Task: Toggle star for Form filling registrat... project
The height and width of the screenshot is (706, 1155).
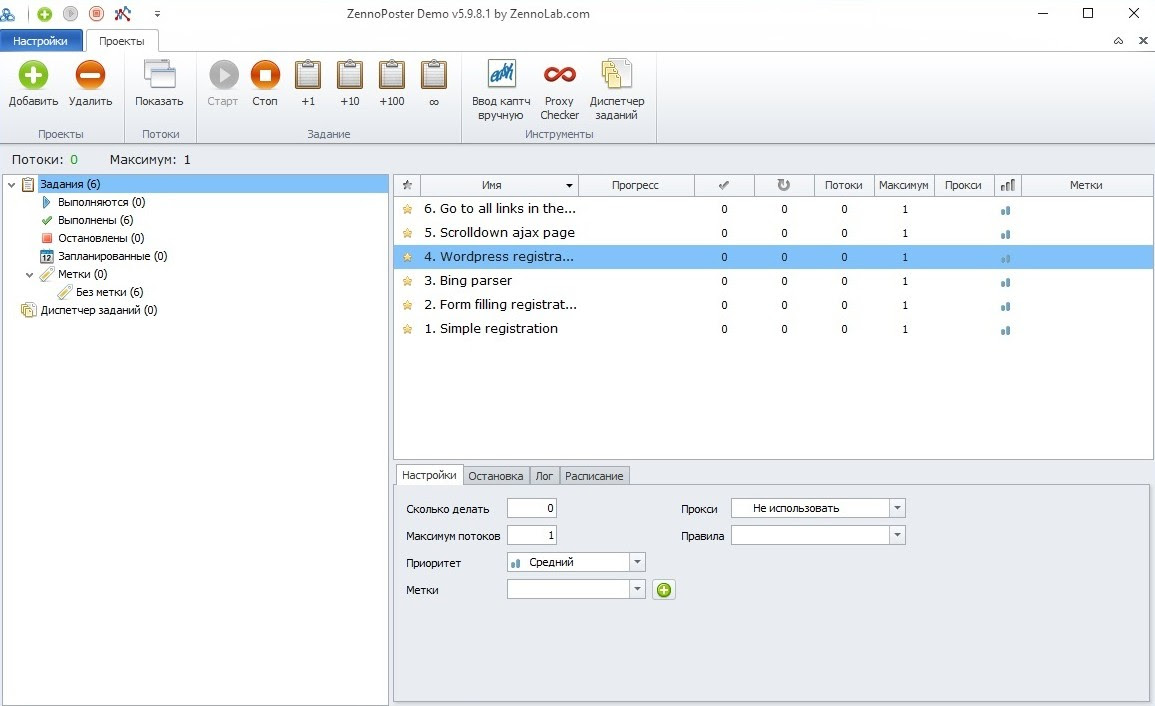Action: tap(407, 305)
